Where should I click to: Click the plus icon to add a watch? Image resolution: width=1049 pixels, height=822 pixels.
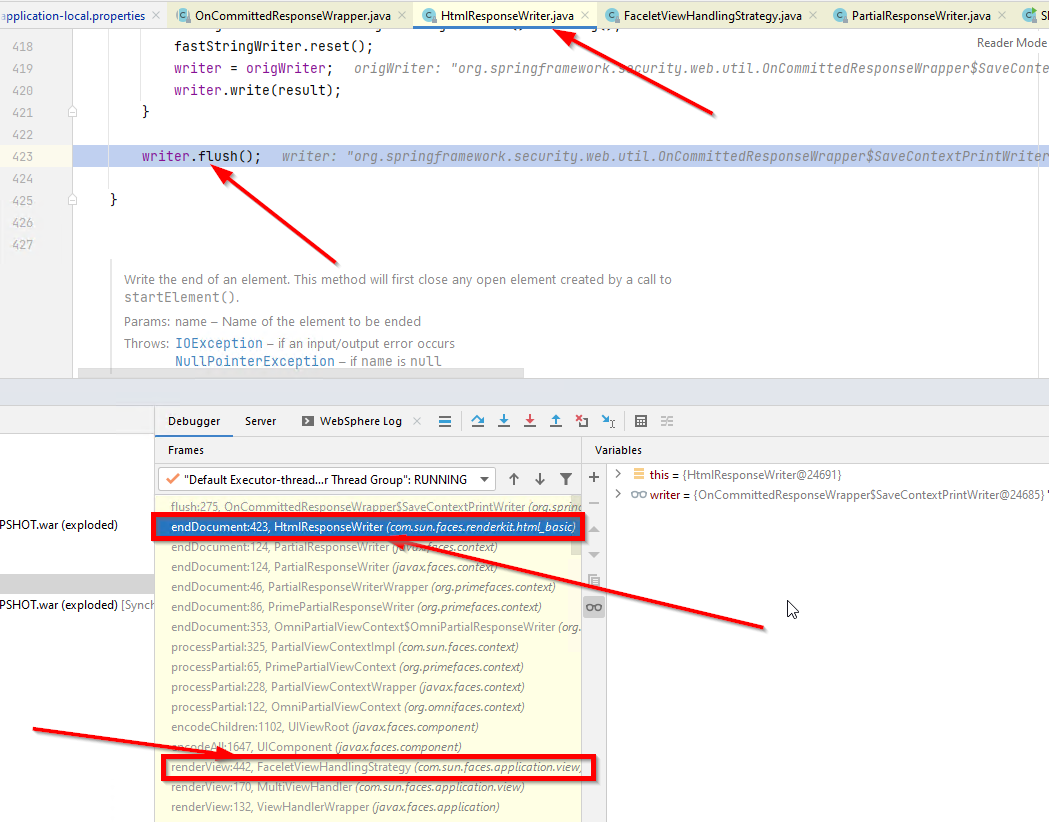click(x=593, y=477)
